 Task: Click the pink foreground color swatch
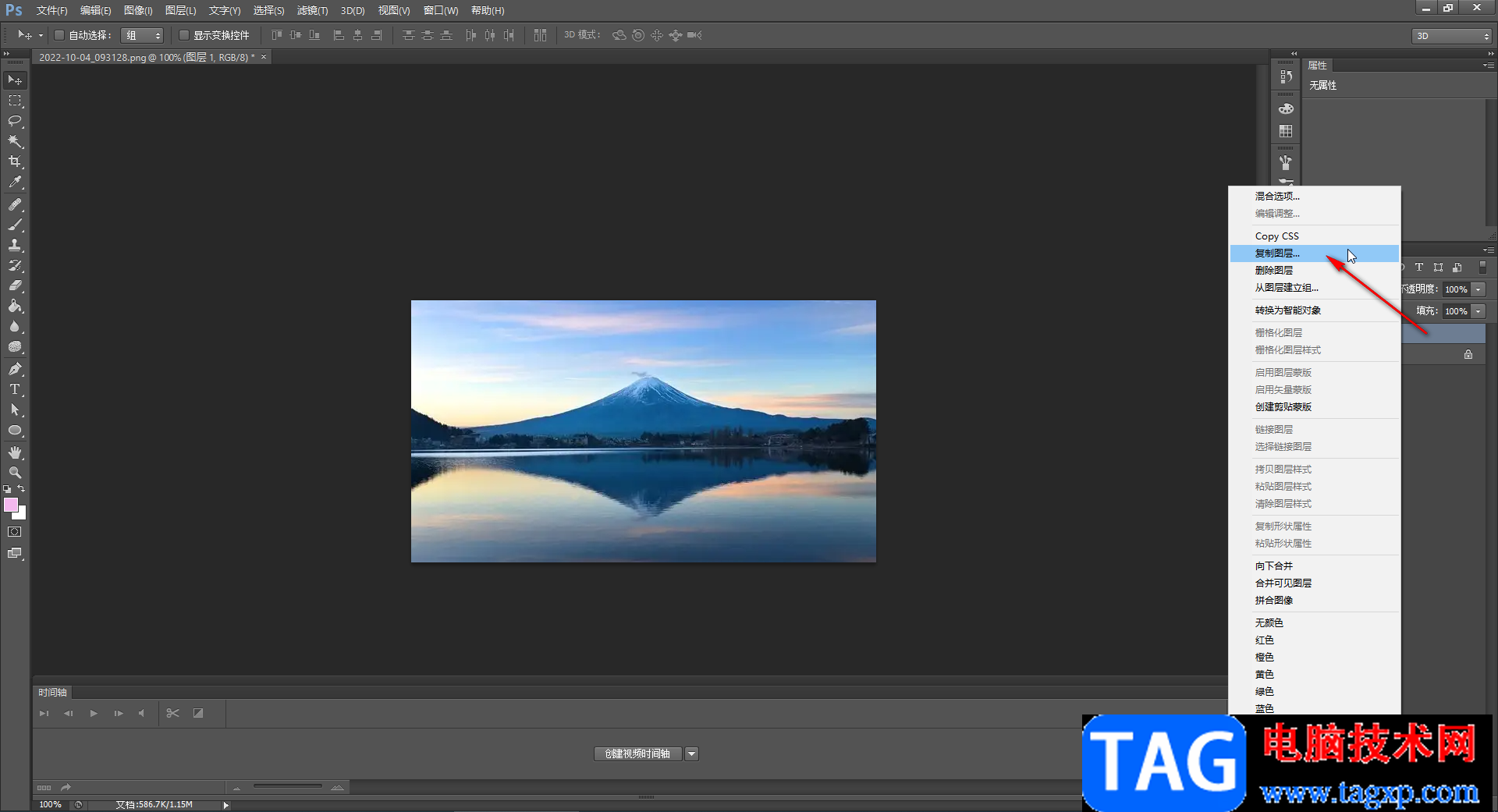coord(11,505)
